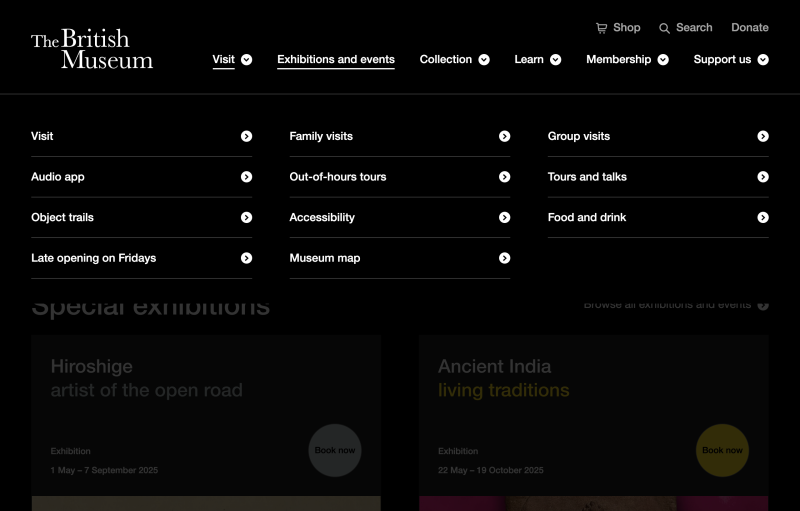The width and height of the screenshot is (800, 511).
Task: Click the shopping cart icon
Action: tap(602, 28)
